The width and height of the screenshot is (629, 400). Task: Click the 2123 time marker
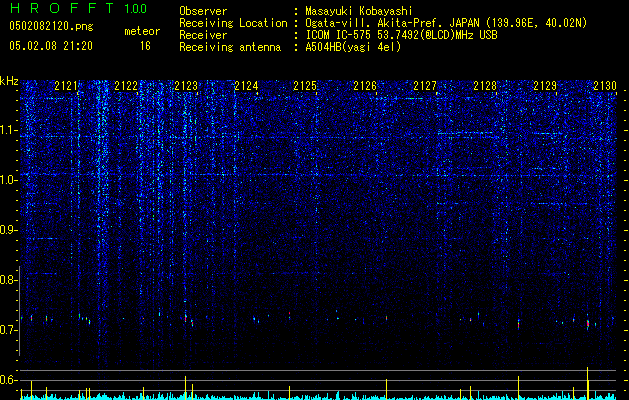click(186, 86)
